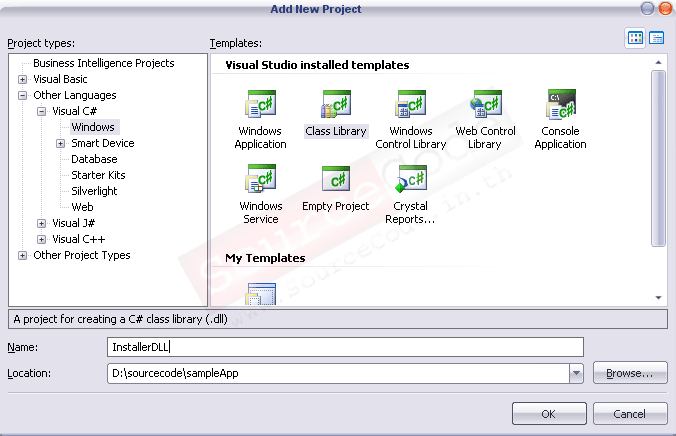Select the Database project type
The width and height of the screenshot is (676, 436).
(x=94, y=159)
